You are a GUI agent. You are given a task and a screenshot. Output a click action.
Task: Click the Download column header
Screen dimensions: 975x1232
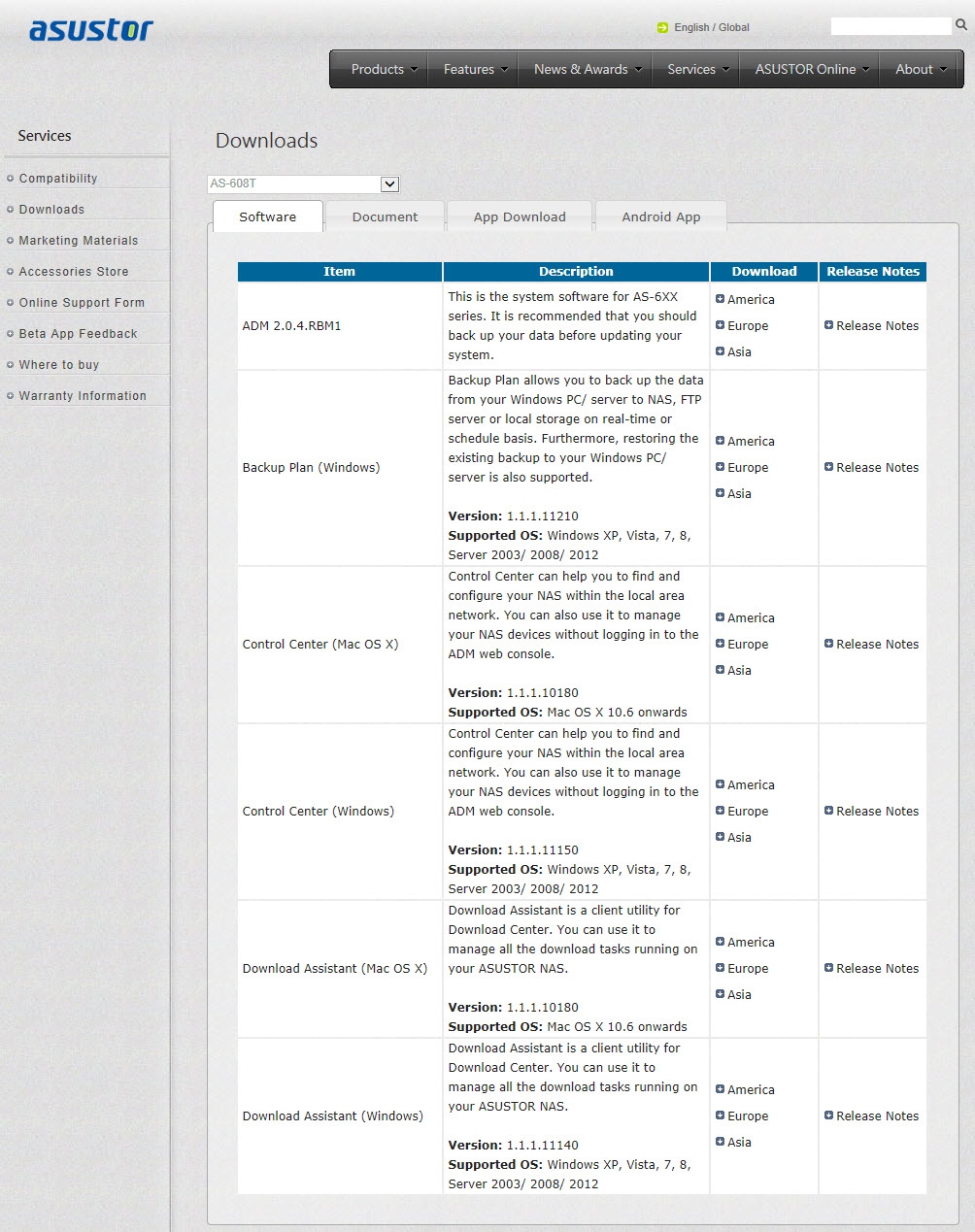tap(764, 272)
